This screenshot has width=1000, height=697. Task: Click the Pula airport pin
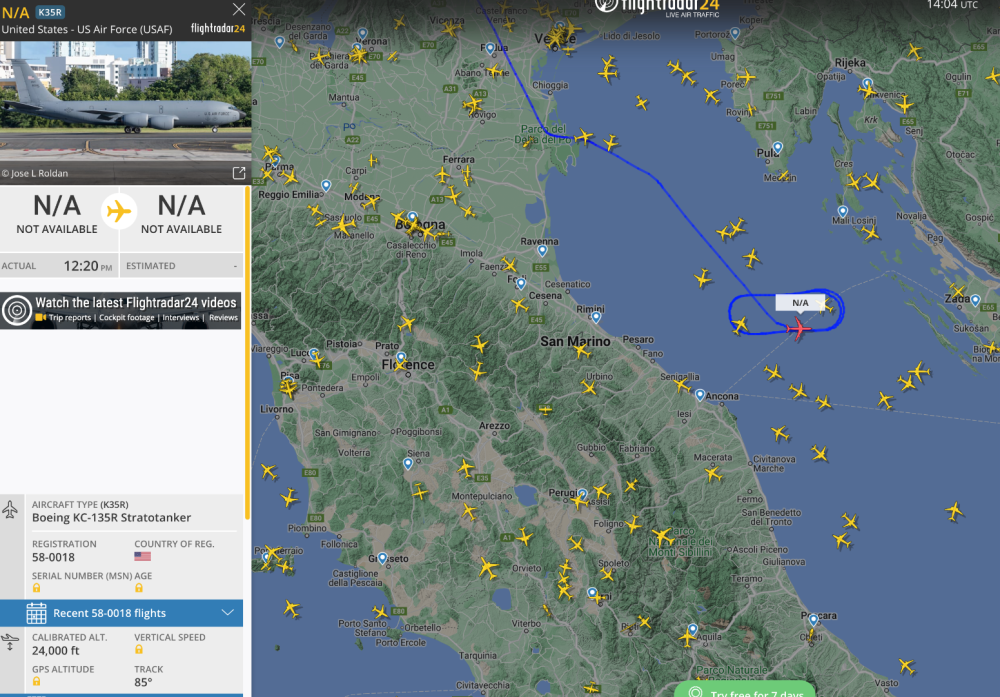(776, 148)
